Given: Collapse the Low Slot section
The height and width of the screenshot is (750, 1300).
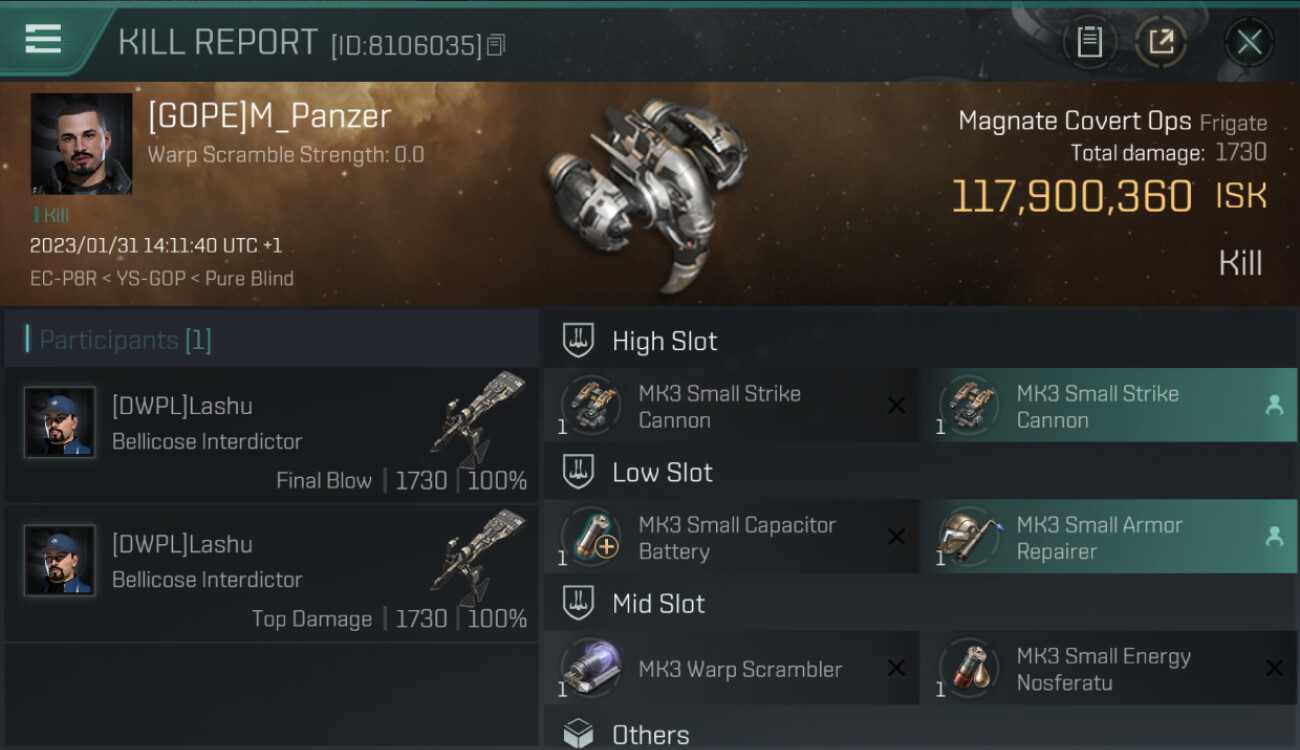Looking at the screenshot, I should [x=662, y=472].
